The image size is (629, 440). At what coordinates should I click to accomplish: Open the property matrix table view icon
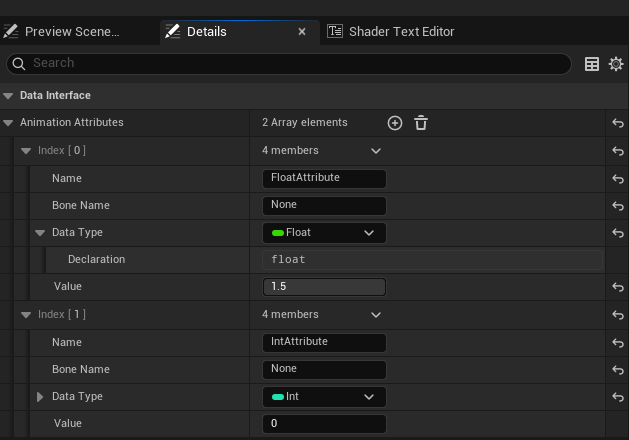(x=592, y=64)
